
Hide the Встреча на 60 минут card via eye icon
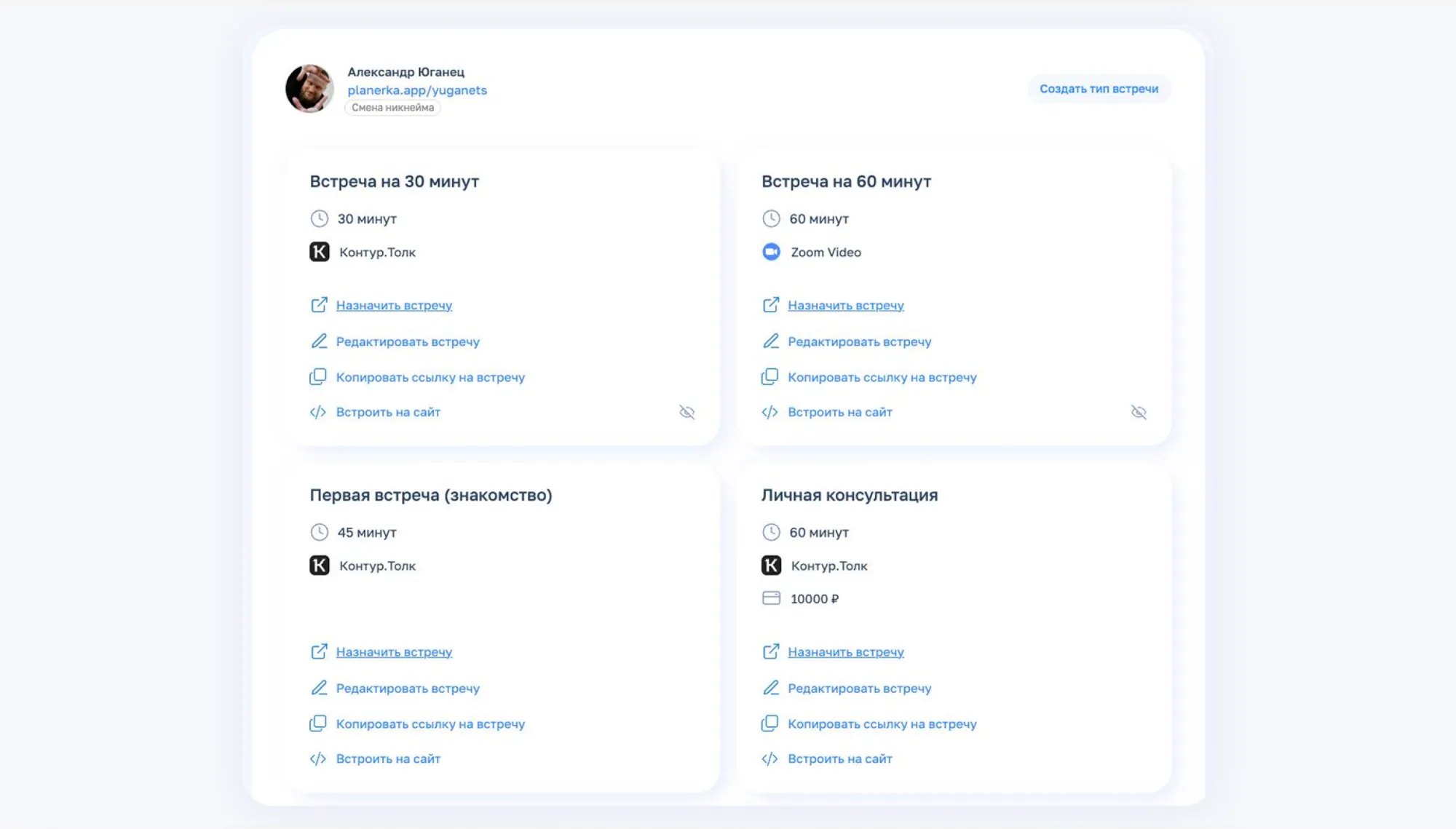(1139, 412)
